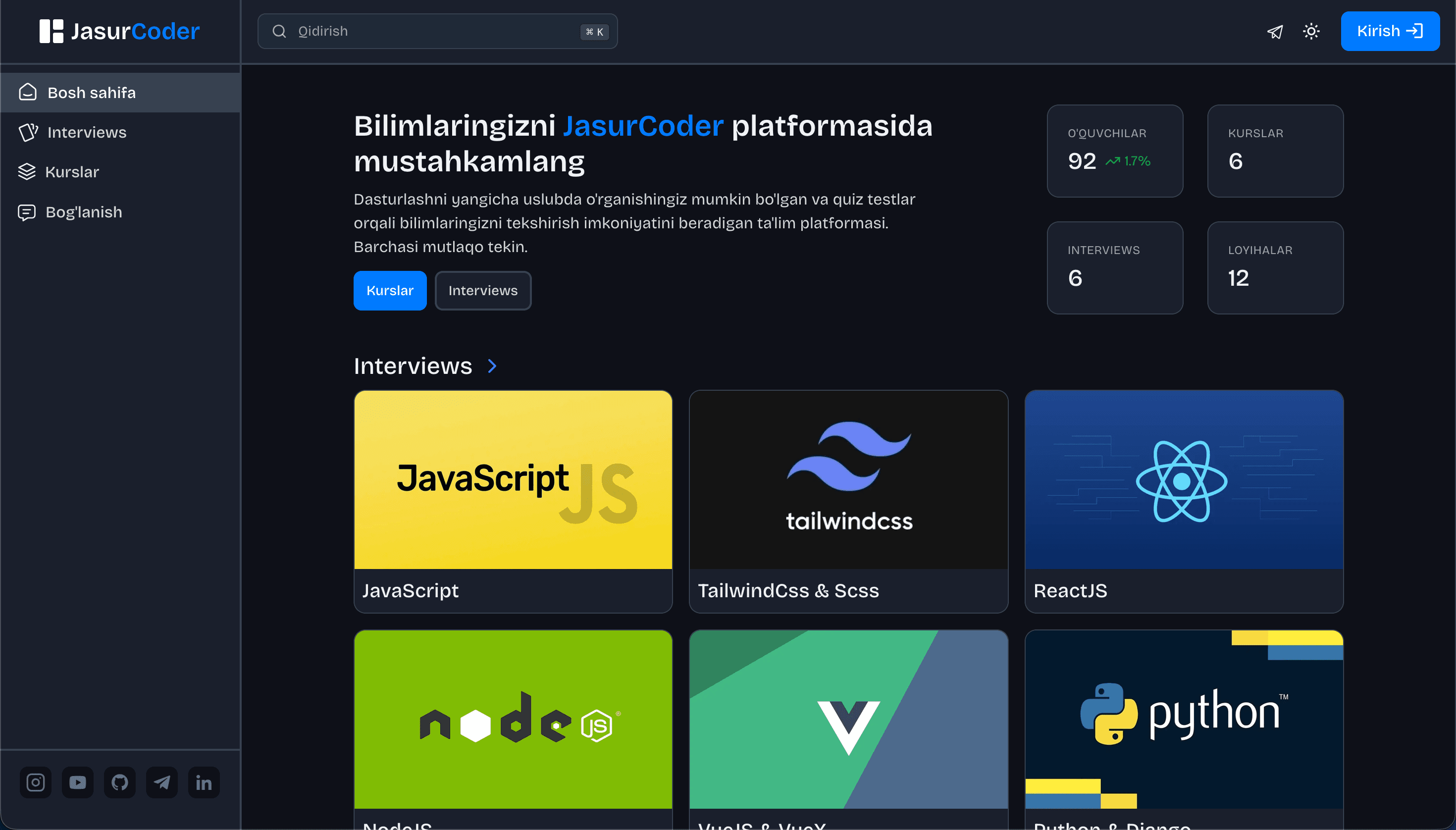The image size is (1456, 830).
Task: Click the Bog'lanish chat icon in sidebar
Action: pyautogui.click(x=27, y=212)
